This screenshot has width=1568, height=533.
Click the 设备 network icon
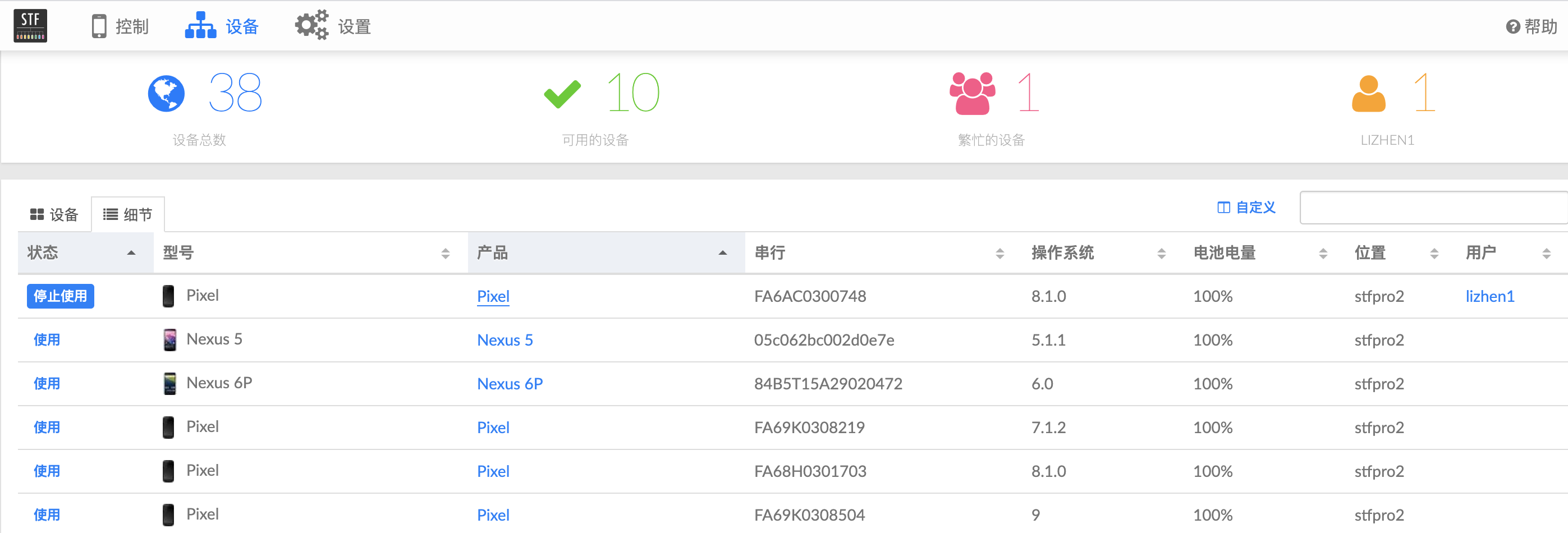[x=200, y=25]
